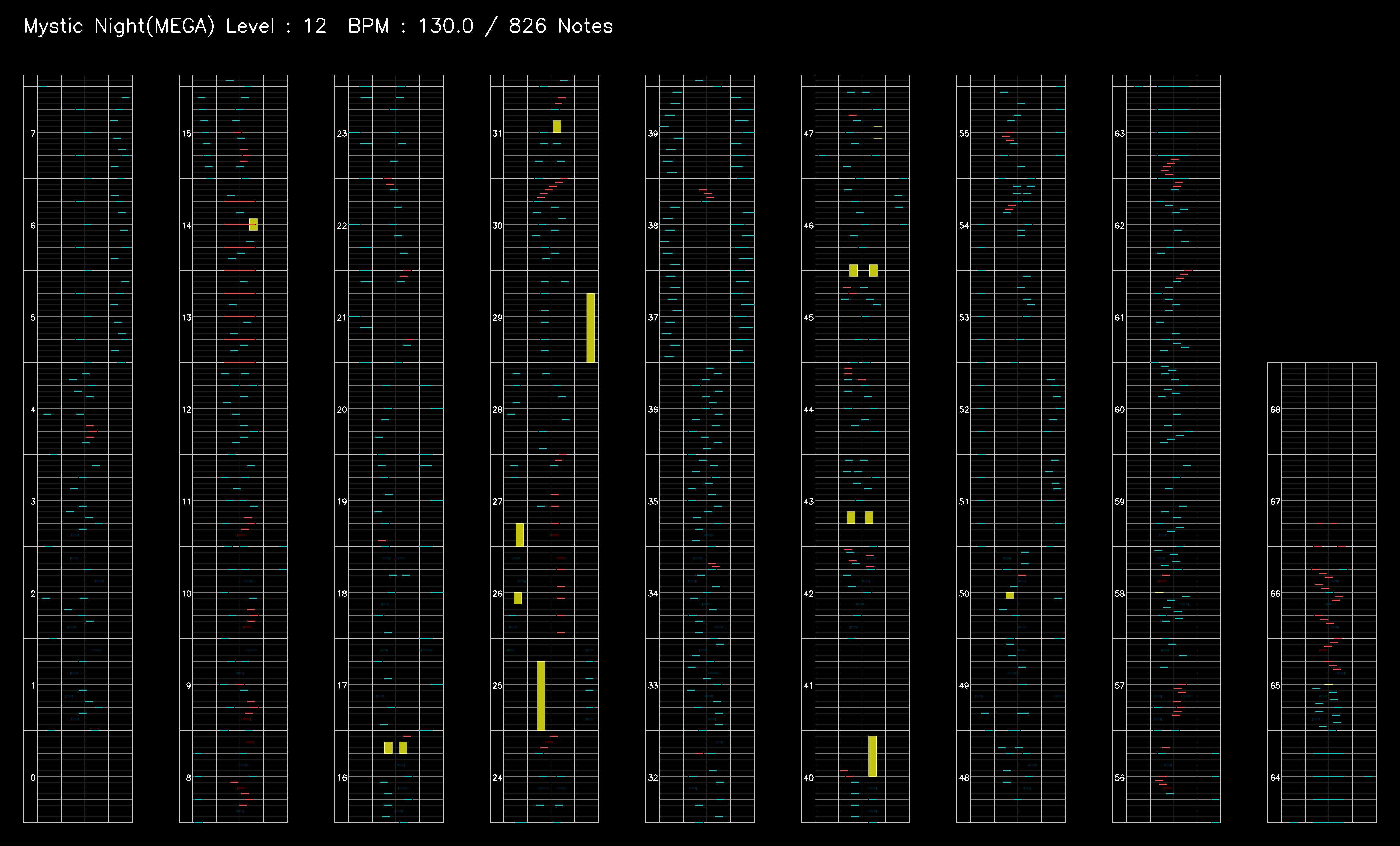Click measure number 32 label
The height and width of the screenshot is (846, 1400).
pyautogui.click(x=654, y=777)
